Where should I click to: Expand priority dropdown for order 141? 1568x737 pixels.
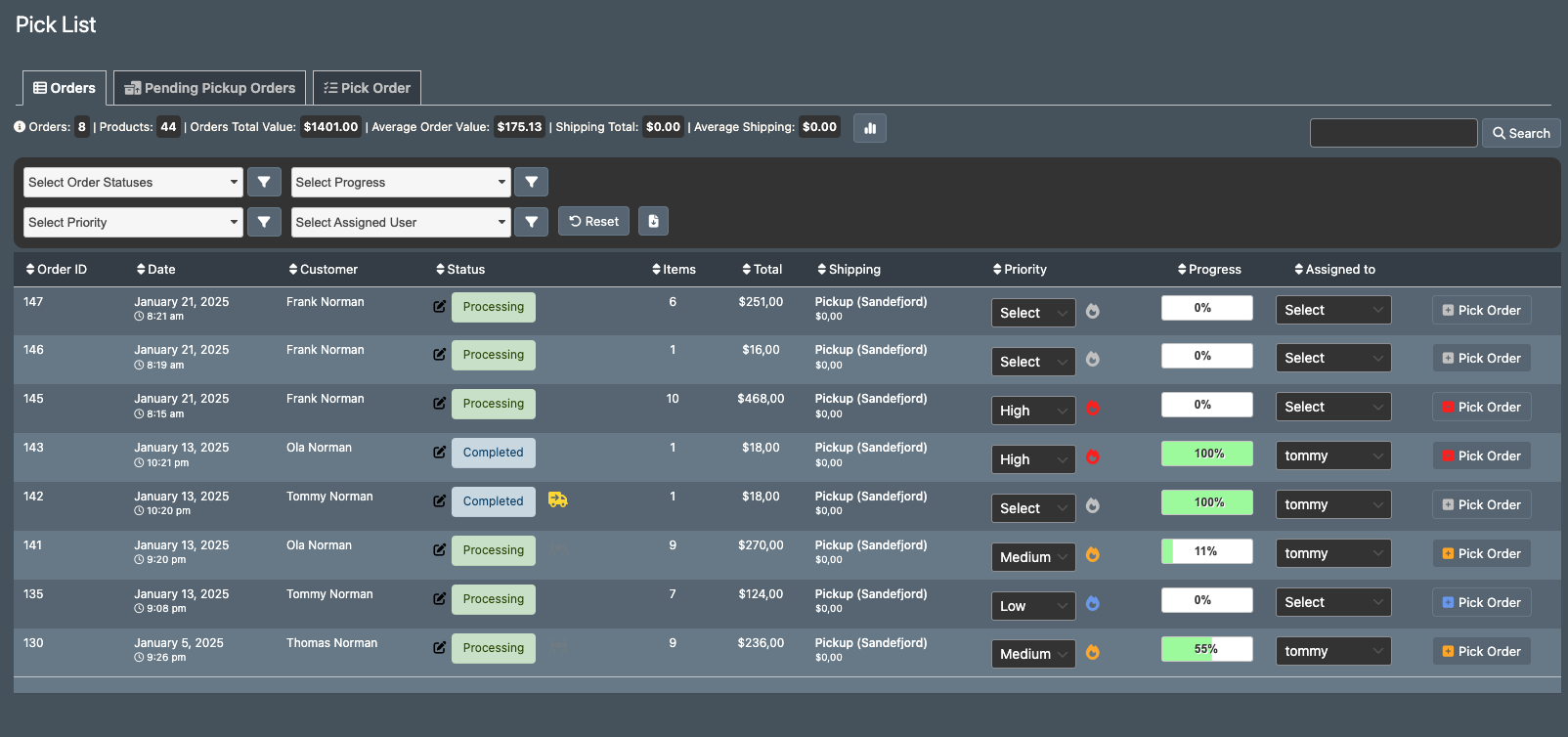[1033, 557]
